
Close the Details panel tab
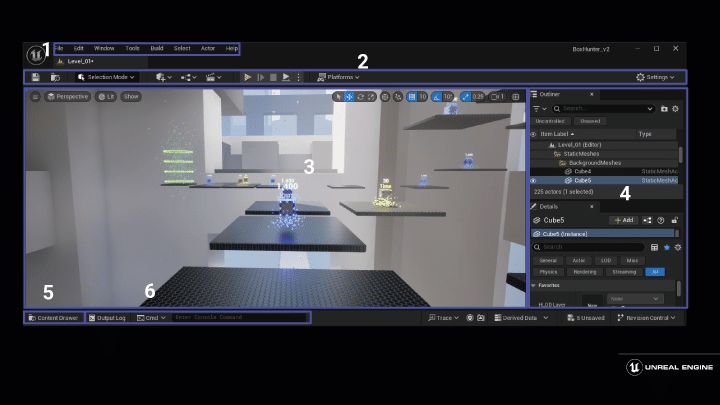tap(591, 207)
